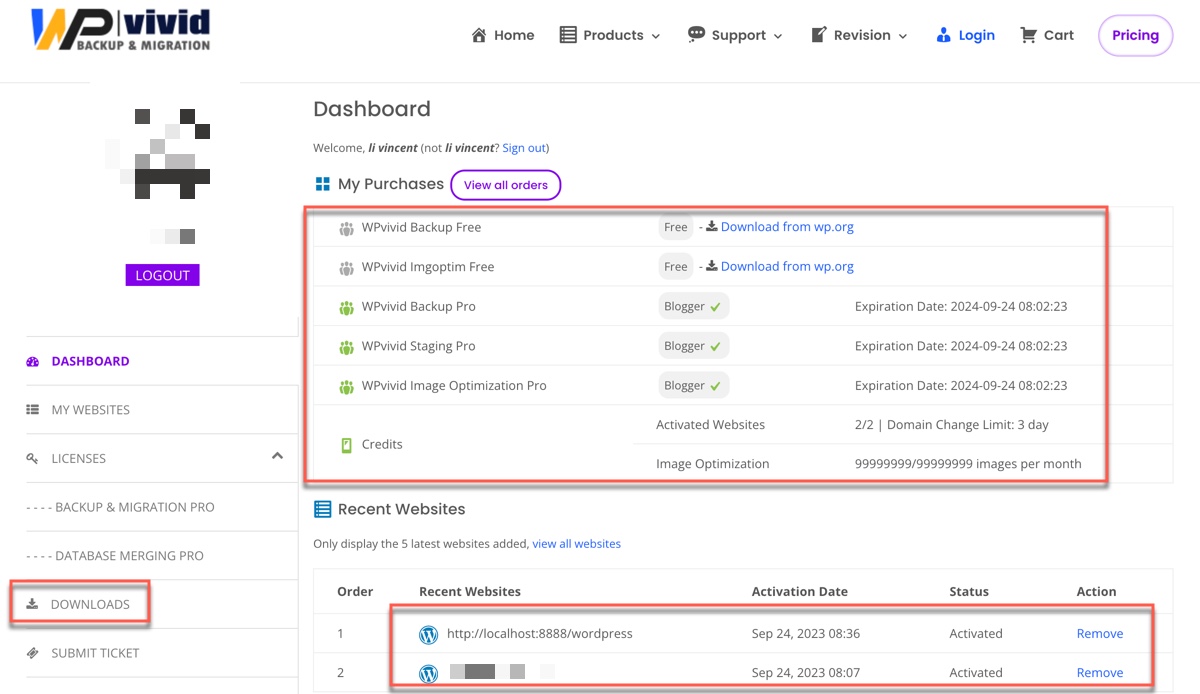The width and height of the screenshot is (1200, 694).
Task: Click the Free badge for Backup Free
Action: (676, 227)
